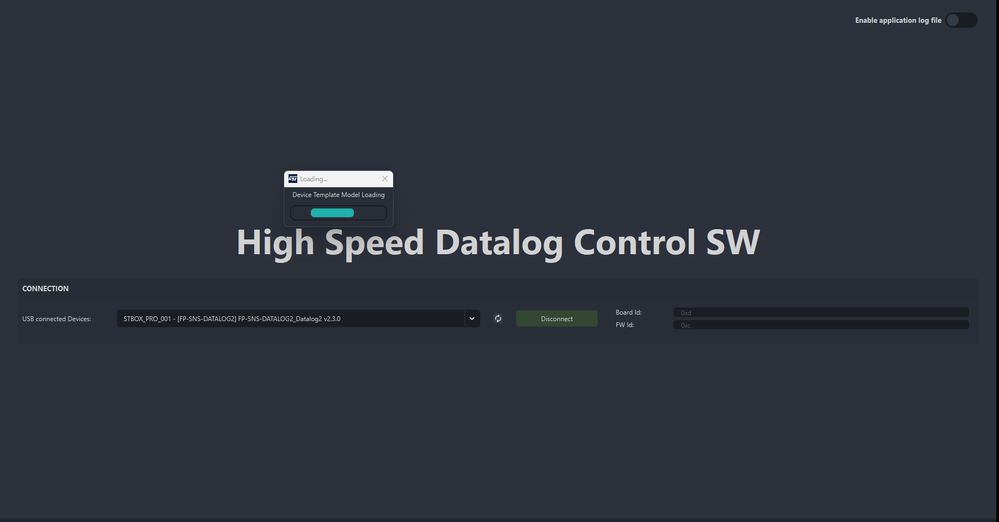Screen dimensions: 999x522
Task: Select the STBOX_PRO_001 device combo box
Action: (x=298, y=319)
